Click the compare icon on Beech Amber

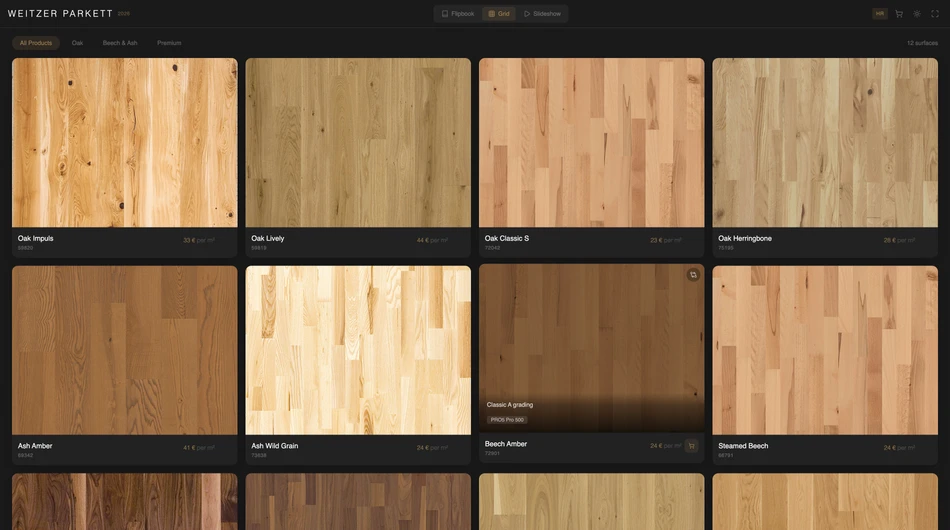coord(693,275)
